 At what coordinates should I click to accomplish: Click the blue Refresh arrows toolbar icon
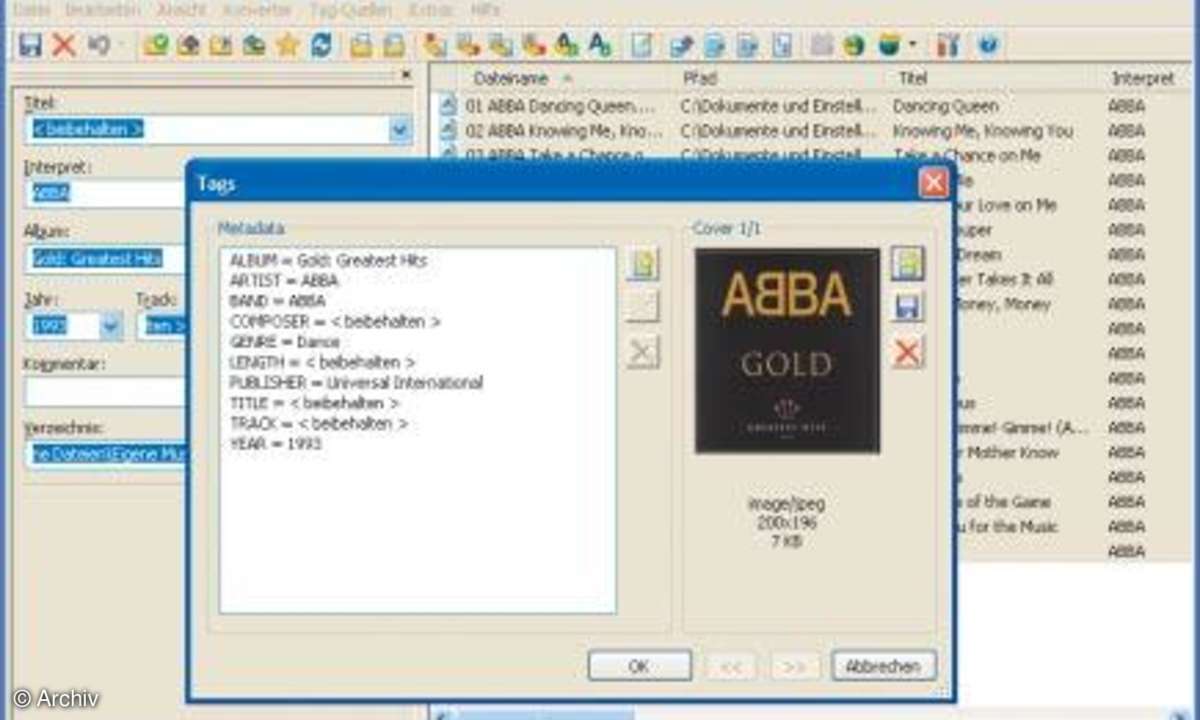point(322,45)
